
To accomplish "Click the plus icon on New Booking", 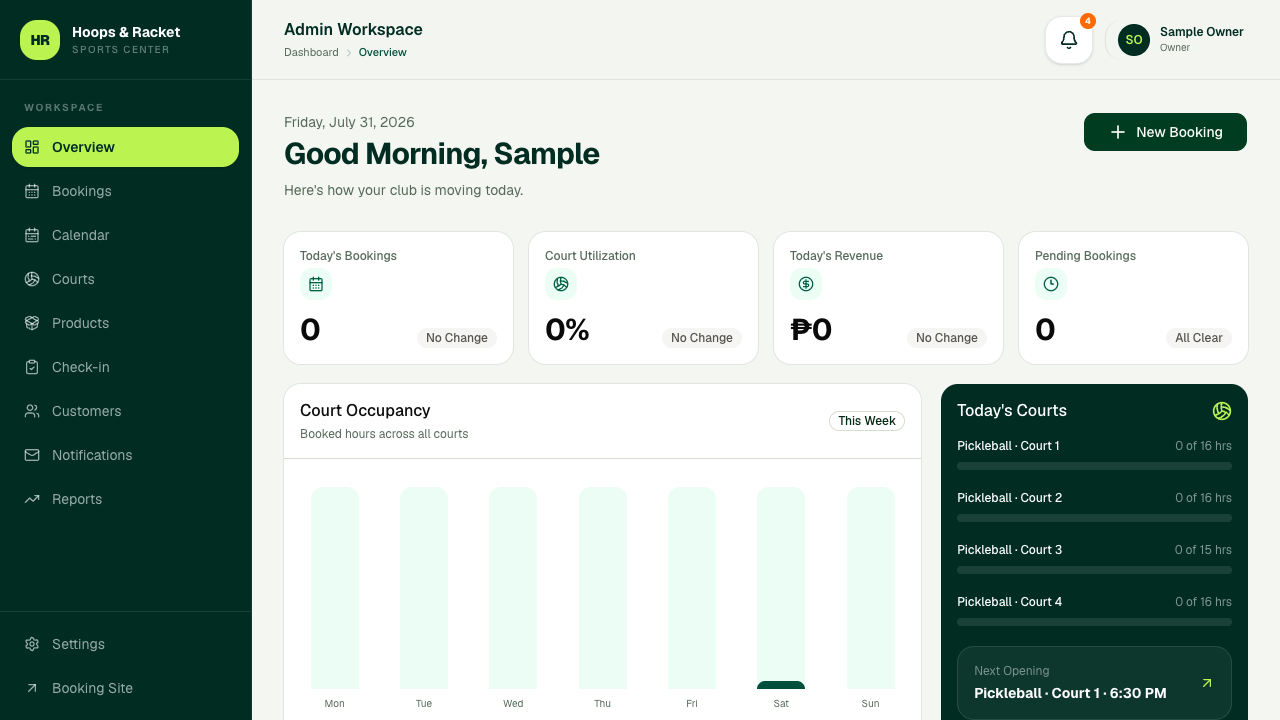I will pyautogui.click(x=1118, y=132).
